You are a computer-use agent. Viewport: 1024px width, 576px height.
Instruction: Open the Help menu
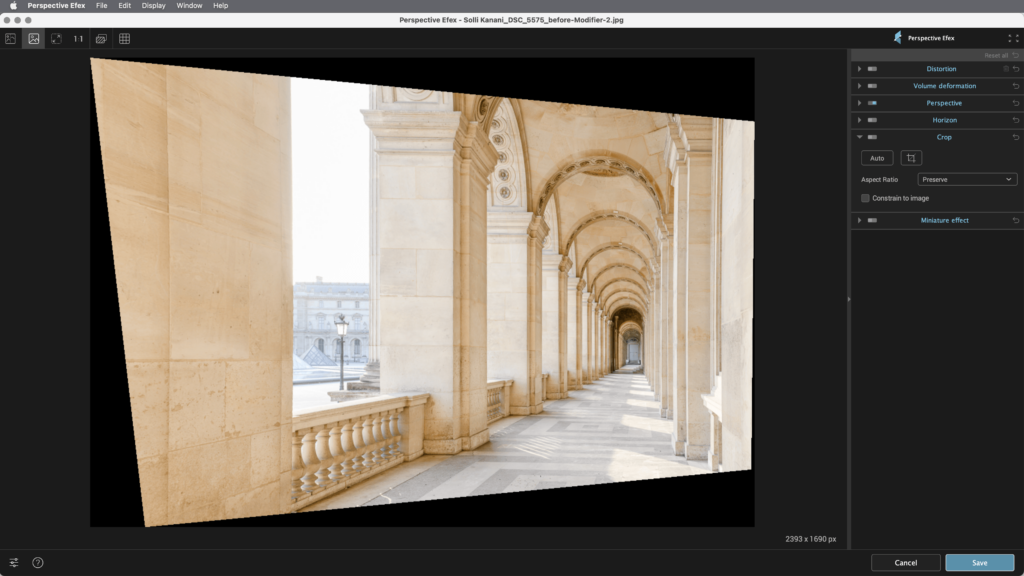pyautogui.click(x=221, y=5)
